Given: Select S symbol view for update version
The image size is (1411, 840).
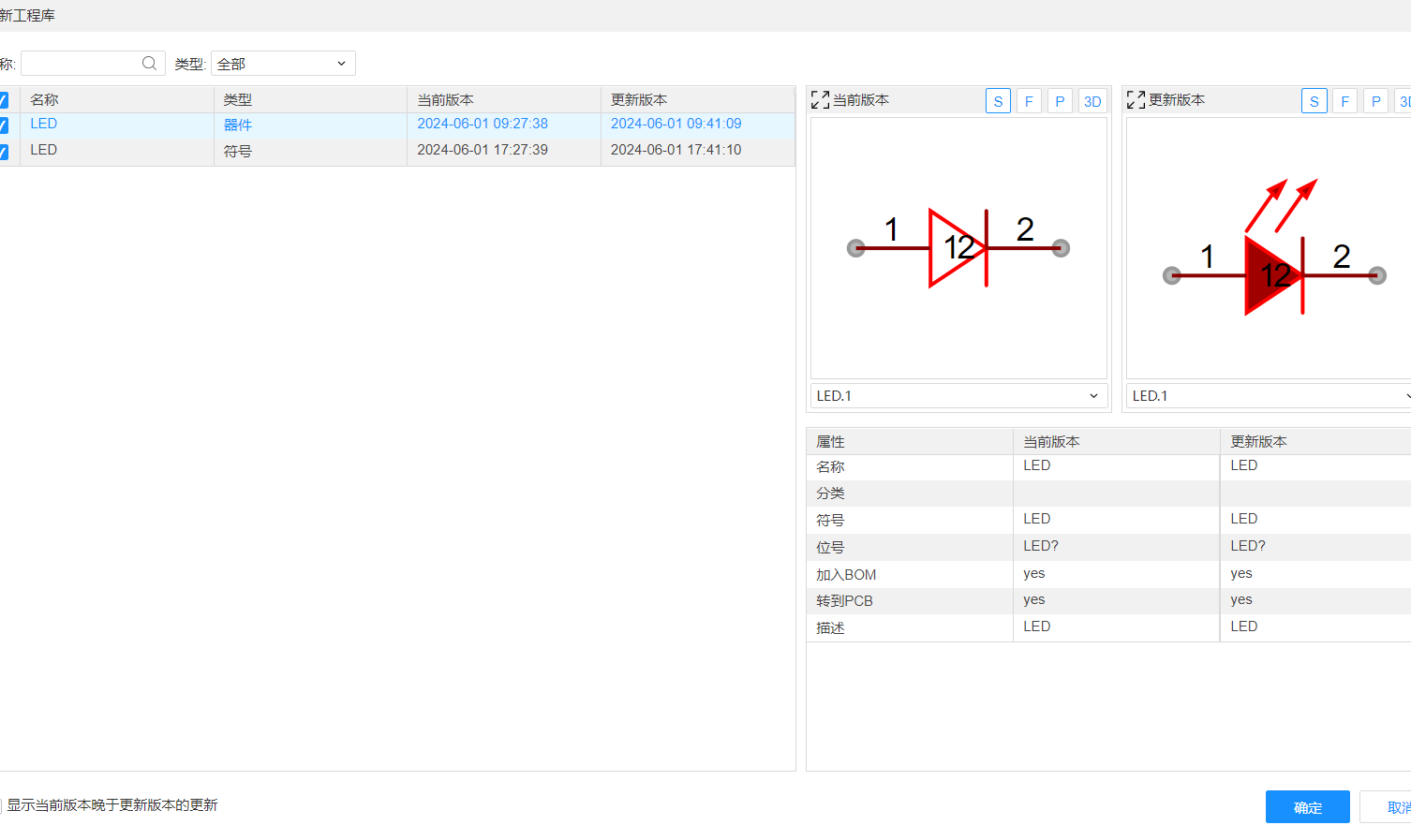Looking at the screenshot, I should click(1314, 101).
